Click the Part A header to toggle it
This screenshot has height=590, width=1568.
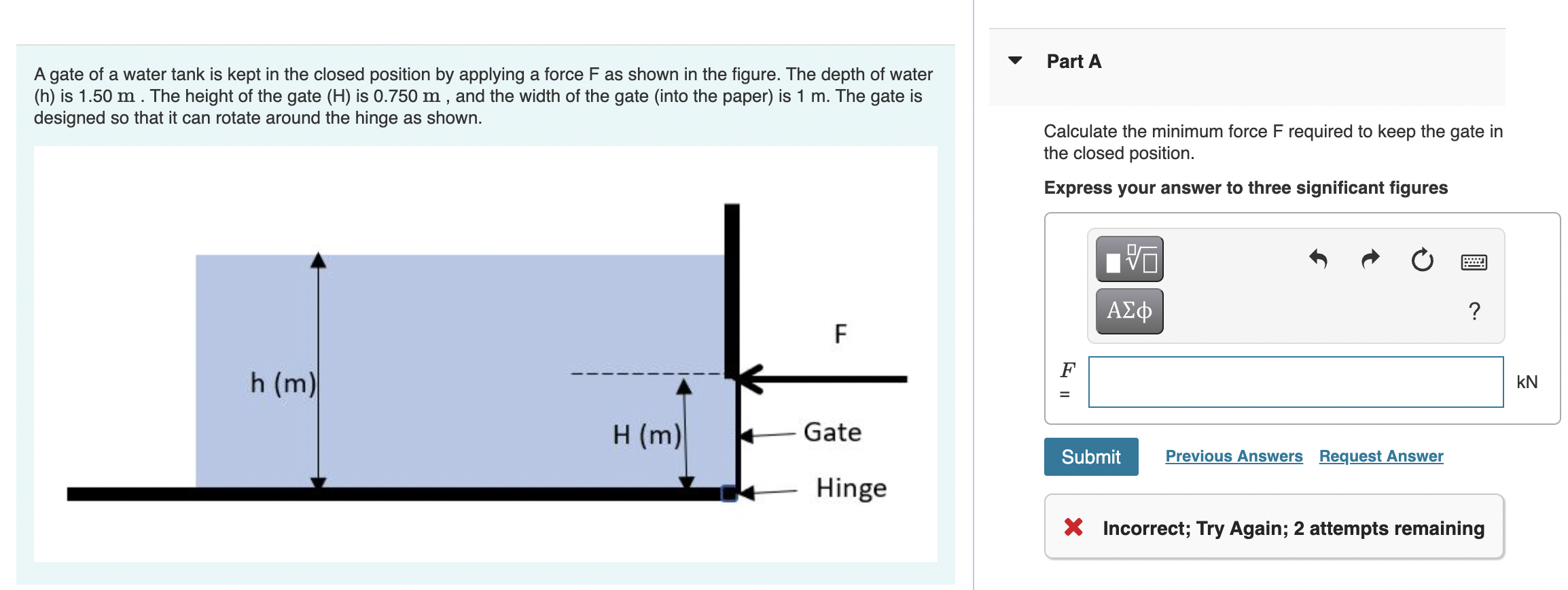click(x=1074, y=60)
